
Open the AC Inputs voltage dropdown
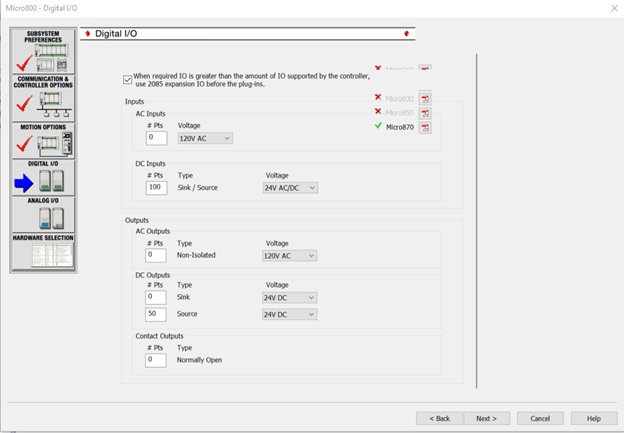tap(205, 138)
